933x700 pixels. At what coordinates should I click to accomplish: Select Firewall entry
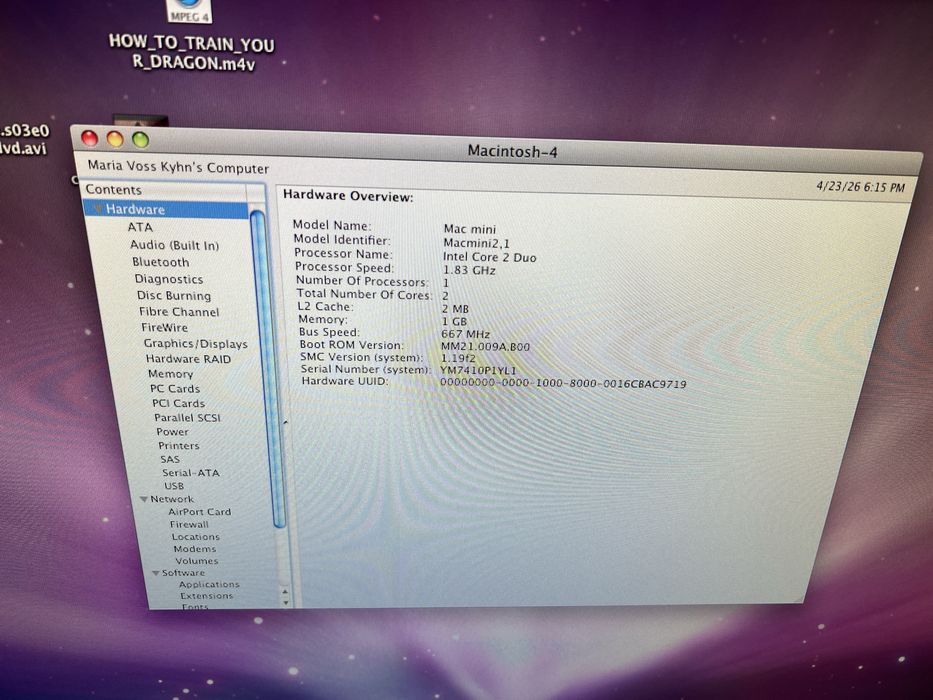[x=189, y=524]
